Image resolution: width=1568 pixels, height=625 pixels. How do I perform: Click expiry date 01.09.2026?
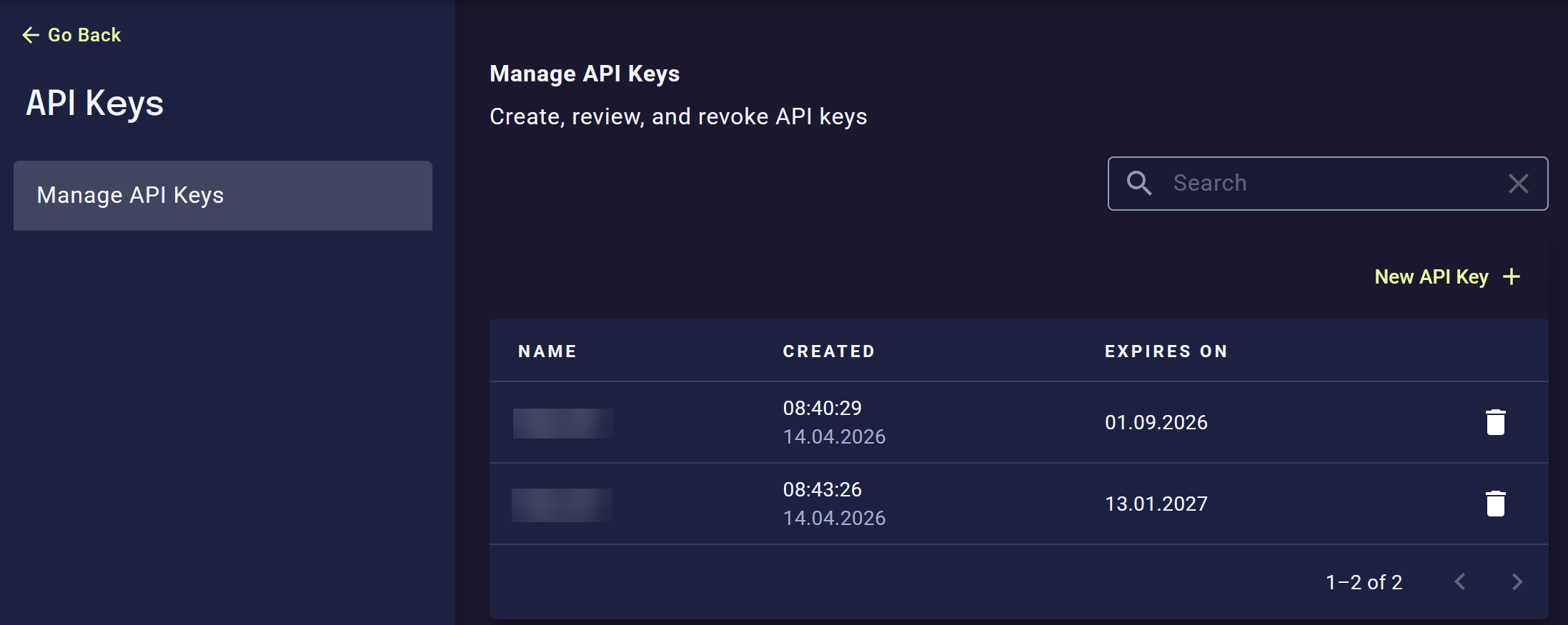1156,423
